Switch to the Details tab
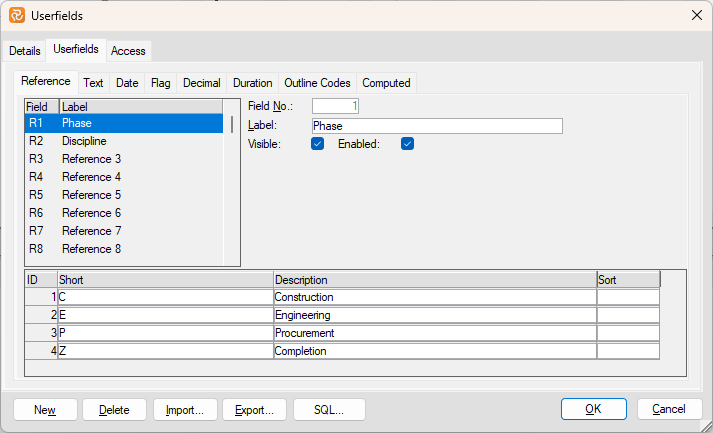 (x=25, y=51)
